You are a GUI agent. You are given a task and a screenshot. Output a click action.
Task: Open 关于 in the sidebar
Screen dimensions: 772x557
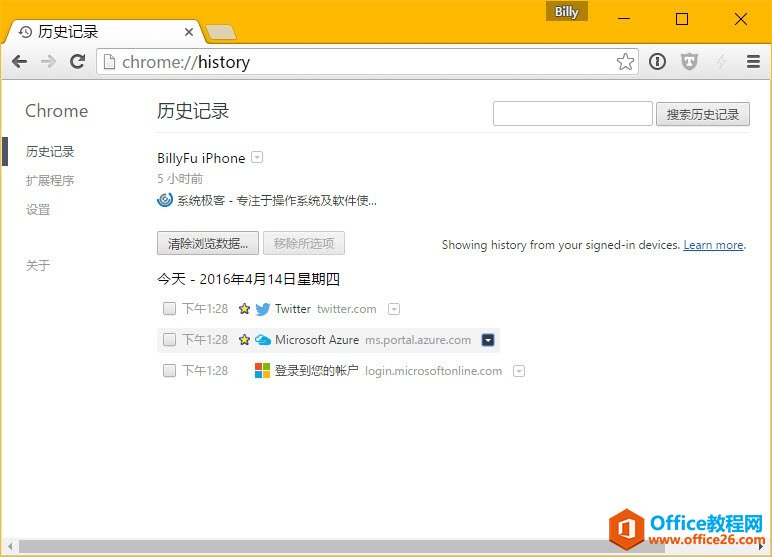point(38,265)
